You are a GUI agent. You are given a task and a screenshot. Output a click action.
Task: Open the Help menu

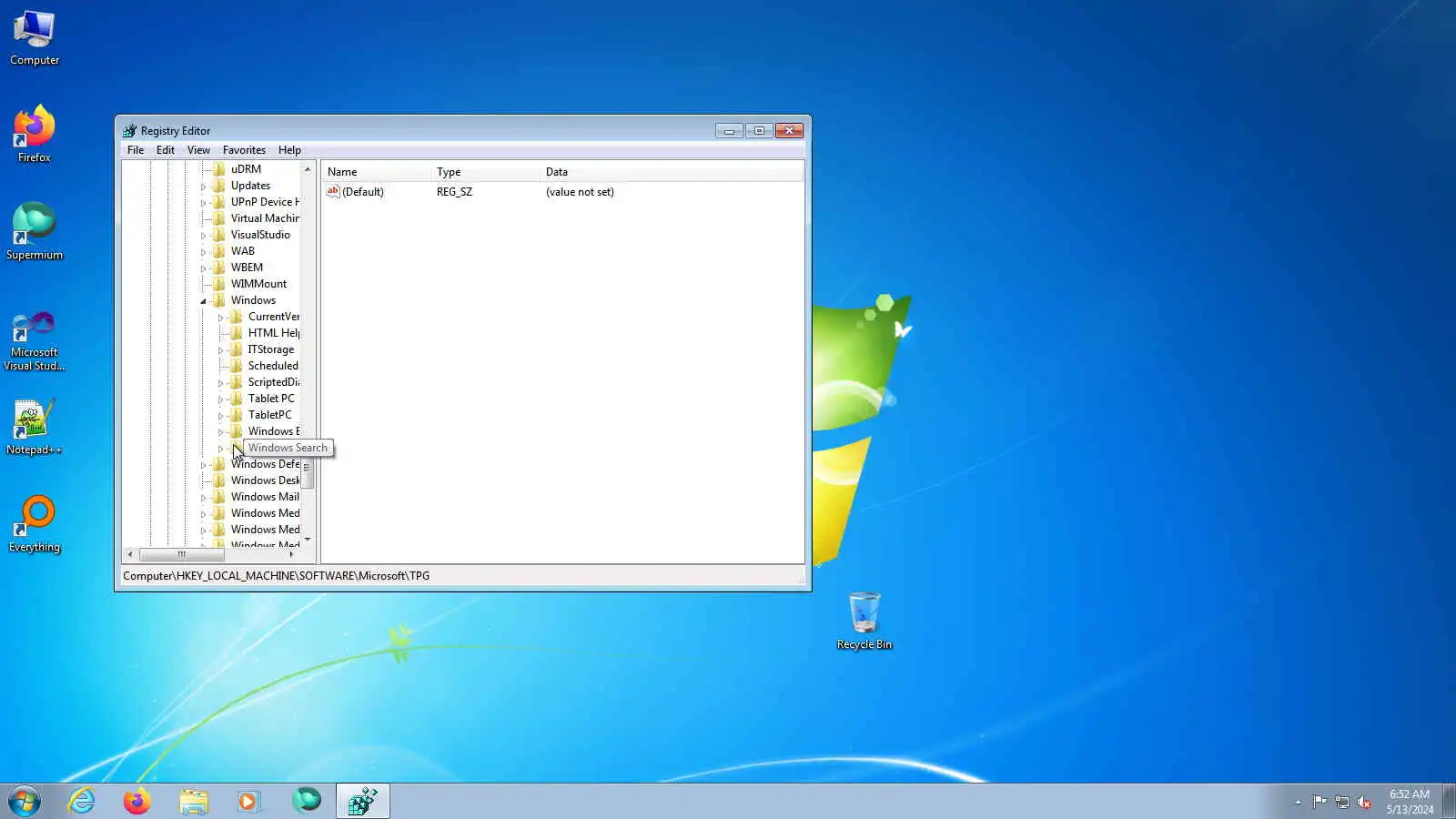[289, 150]
